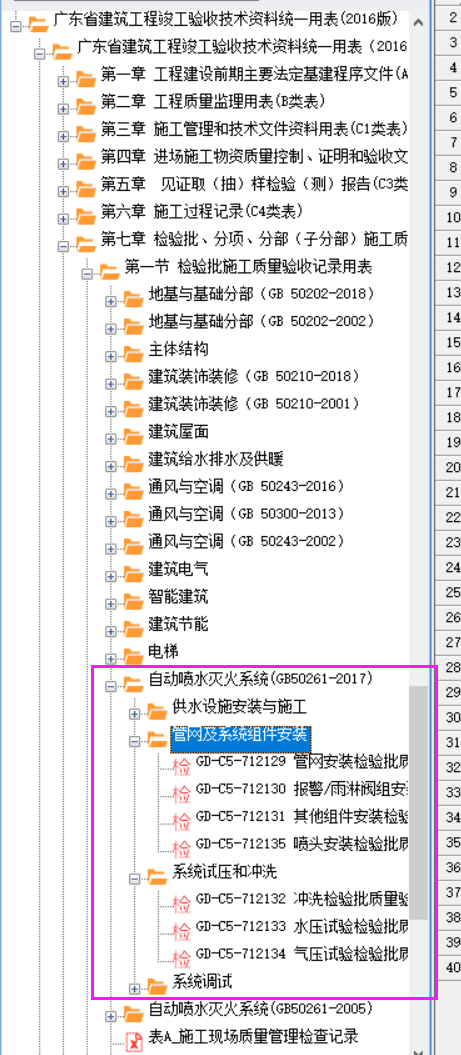Click the folder icon next to 建筑电气

(x=134, y=571)
